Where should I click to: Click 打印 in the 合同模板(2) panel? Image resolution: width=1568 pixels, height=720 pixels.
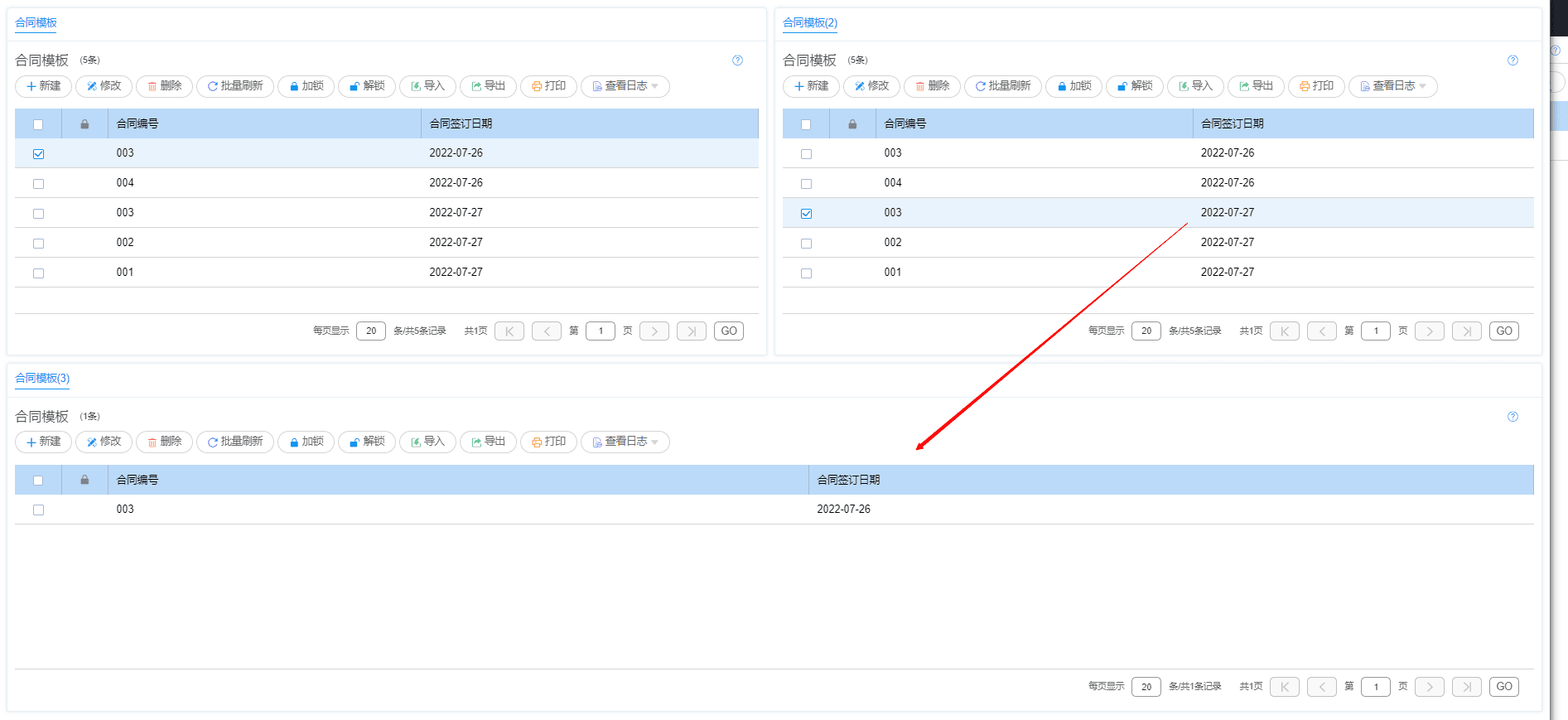pyautogui.click(x=1317, y=86)
